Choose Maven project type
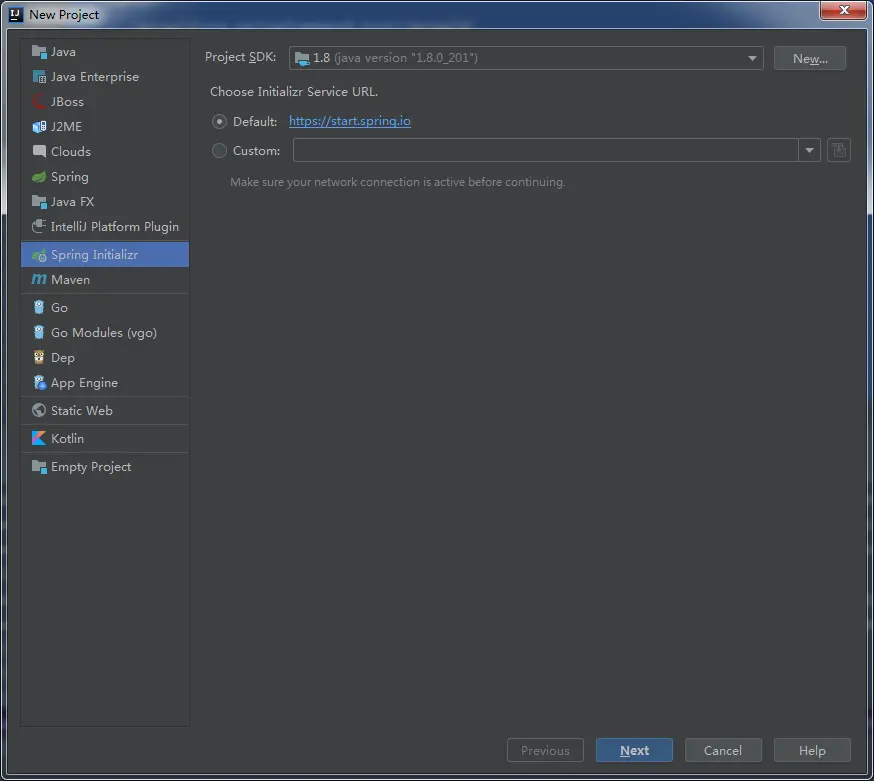Screen dimensions: 874x781 pyautogui.click(x=105, y=279)
